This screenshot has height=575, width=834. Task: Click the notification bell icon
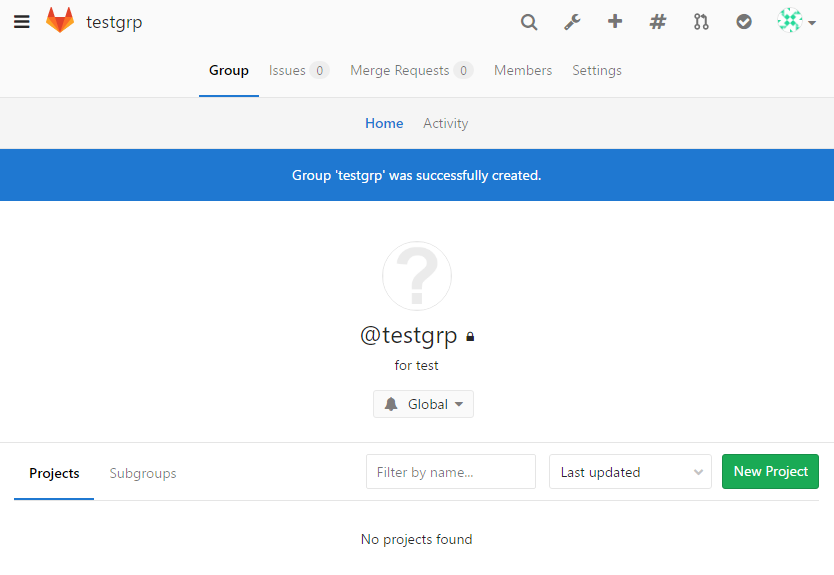[391, 404]
